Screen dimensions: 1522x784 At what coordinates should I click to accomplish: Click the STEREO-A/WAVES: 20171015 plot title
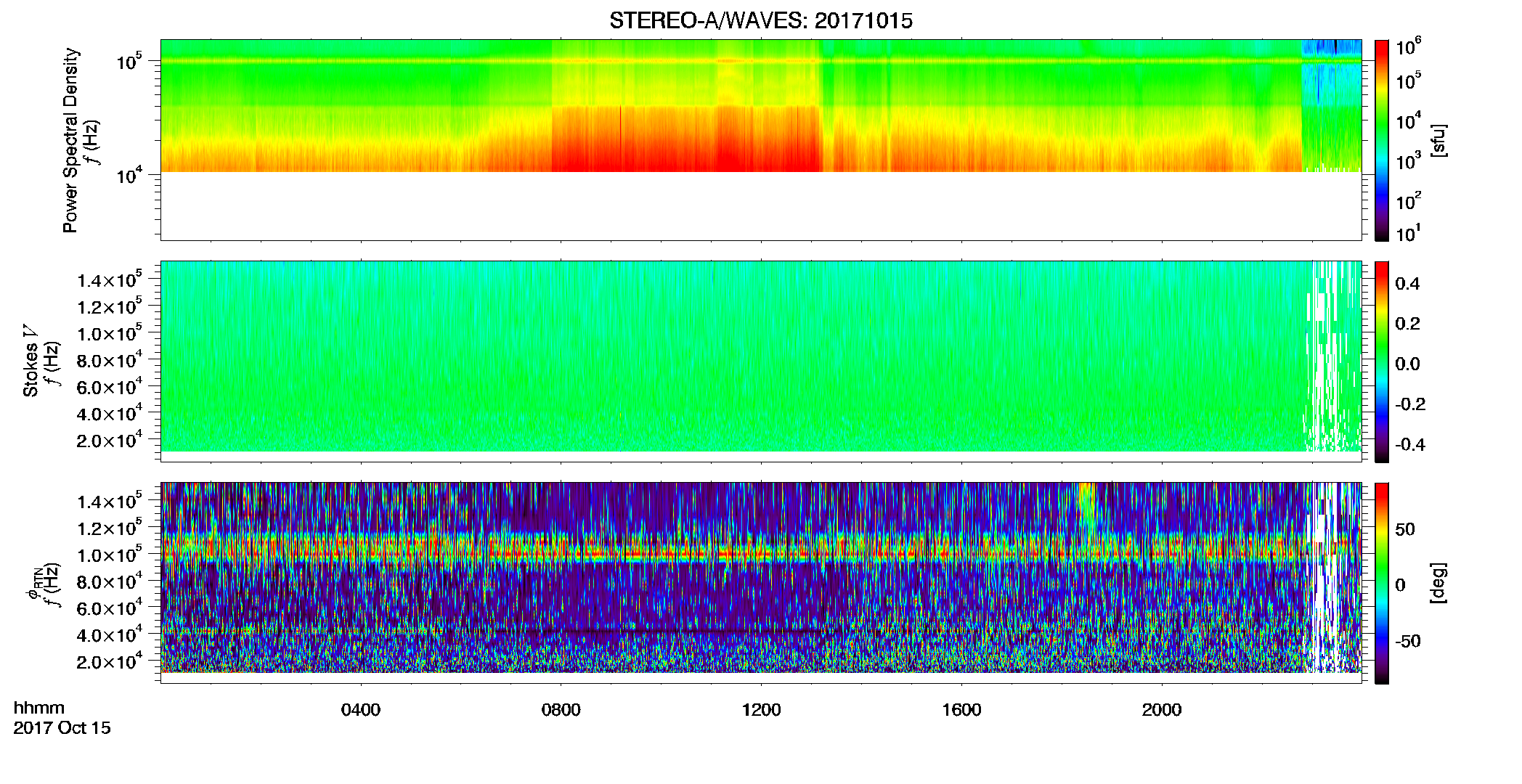[760, 20]
